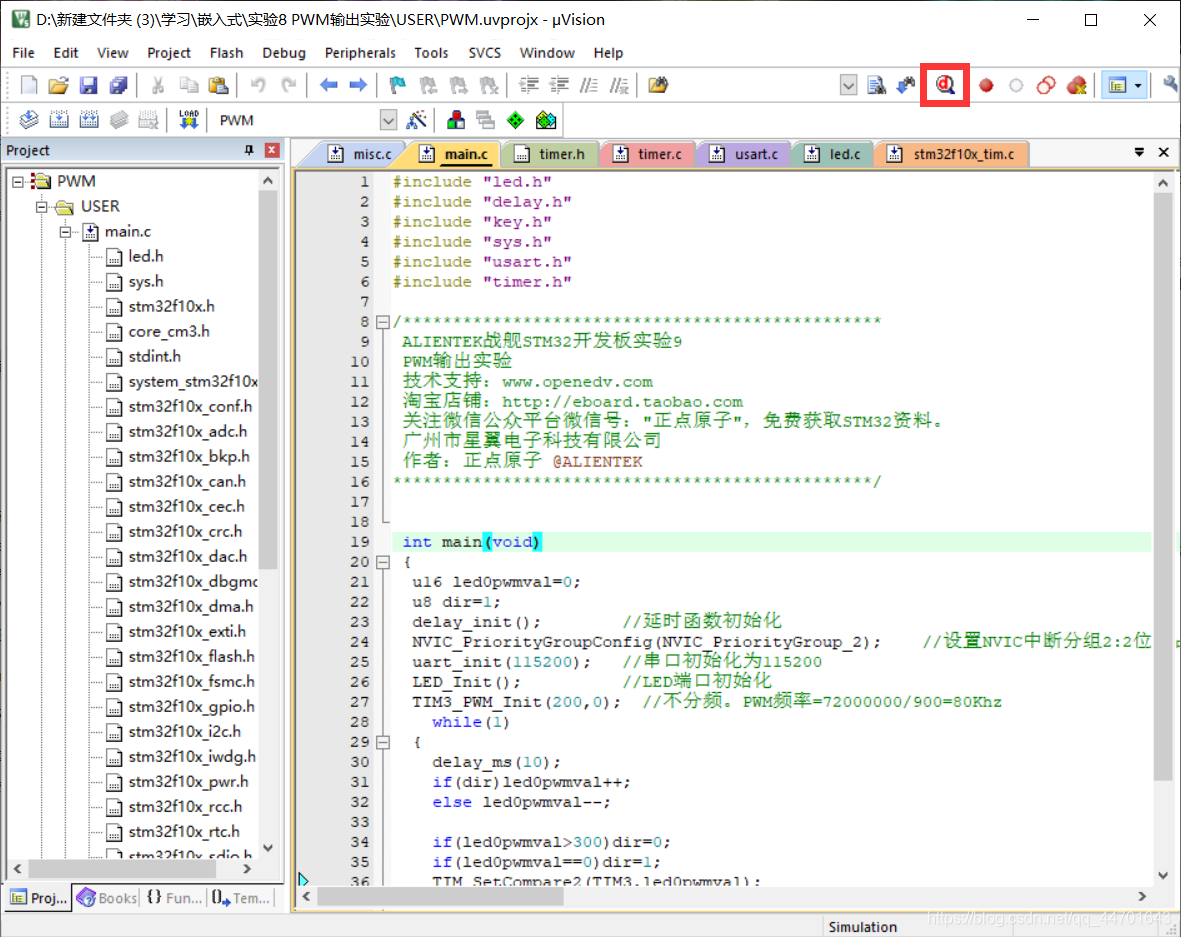Screen dimensions: 1181x937
Task: Navigate forwards with the blue right arrow
Action: tap(359, 85)
